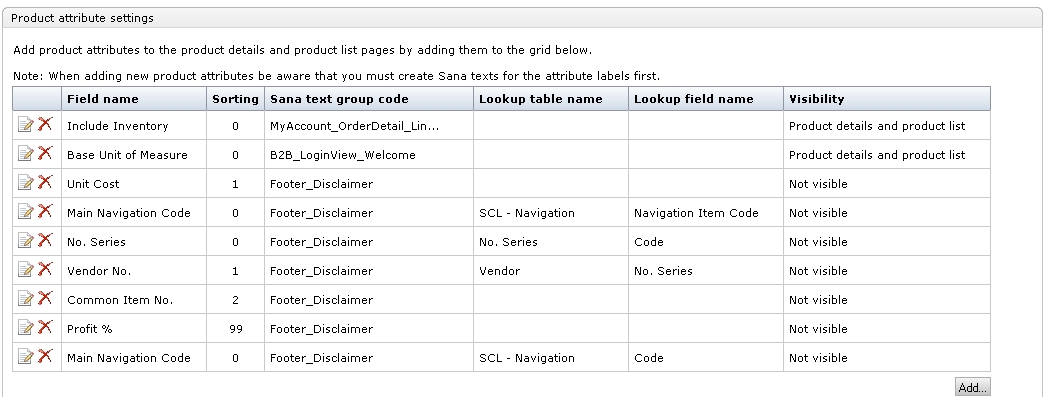Click the Add... button

click(x=973, y=388)
